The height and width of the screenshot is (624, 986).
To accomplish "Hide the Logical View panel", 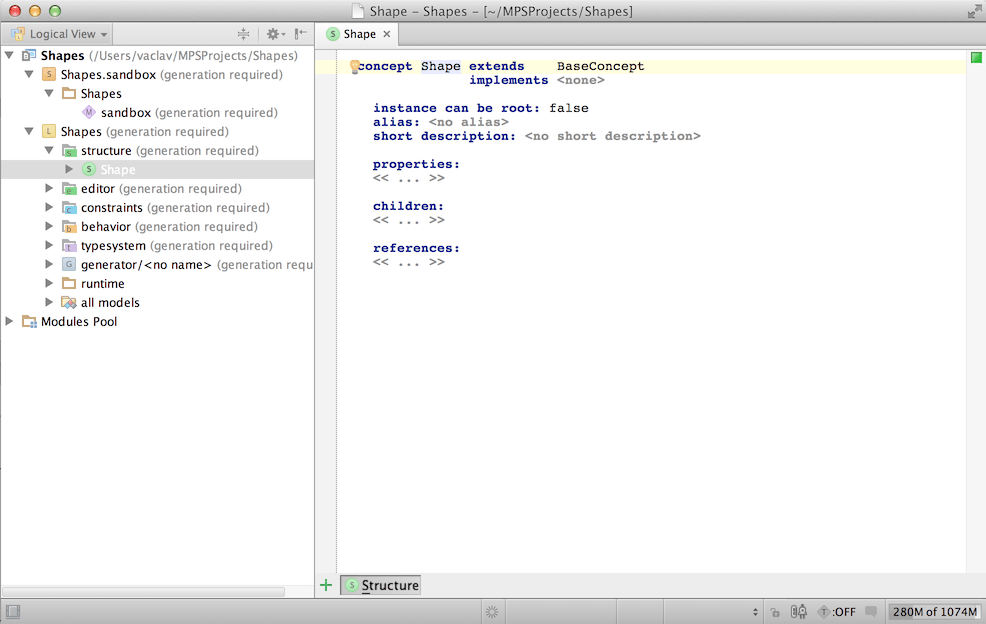I will click(300, 34).
